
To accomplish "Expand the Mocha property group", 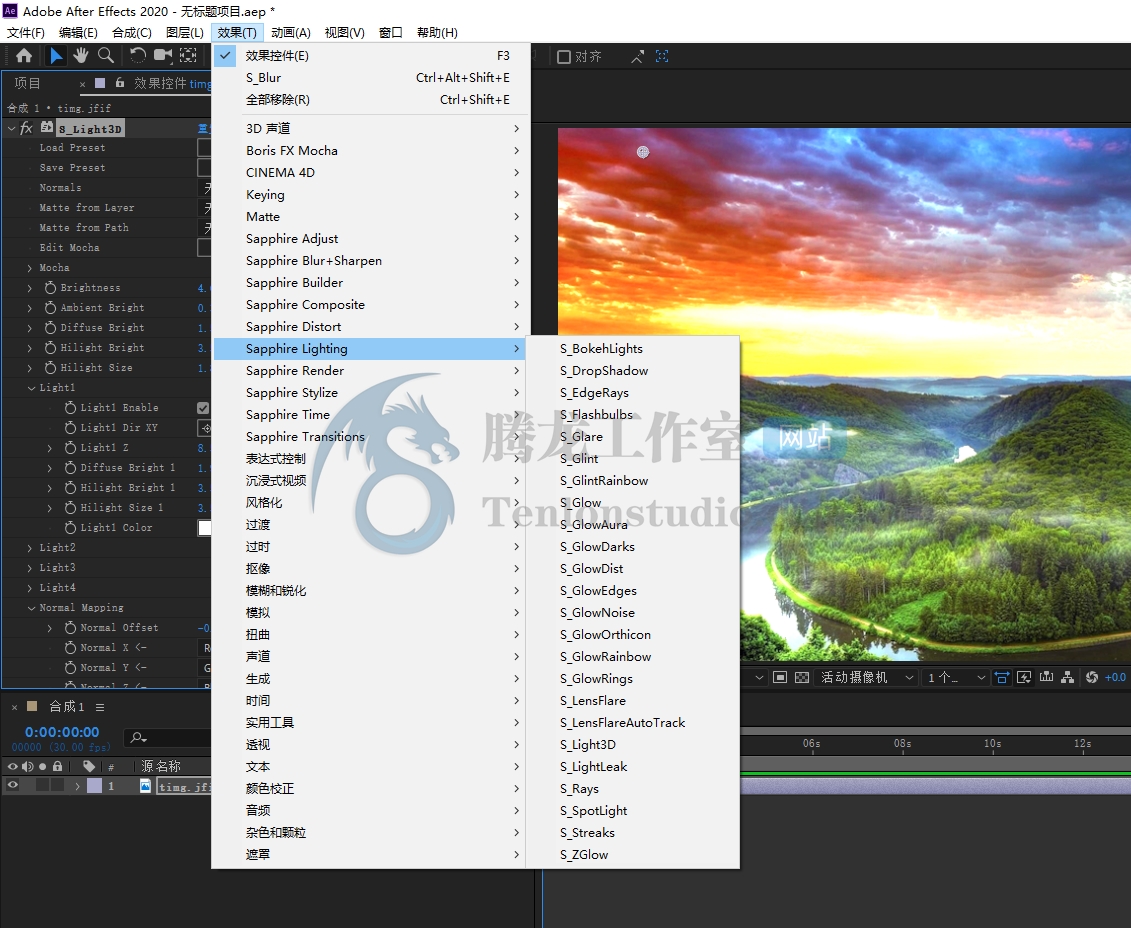I will click(30, 268).
